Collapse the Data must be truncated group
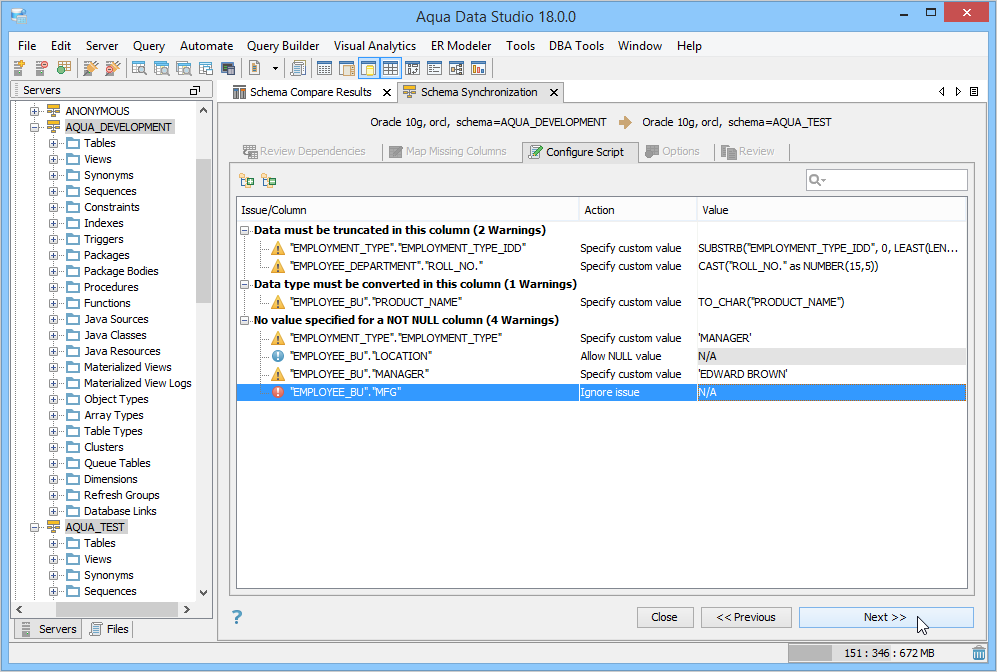Image resolution: width=997 pixels, height=672 pixels. click(x=244, y=230)
